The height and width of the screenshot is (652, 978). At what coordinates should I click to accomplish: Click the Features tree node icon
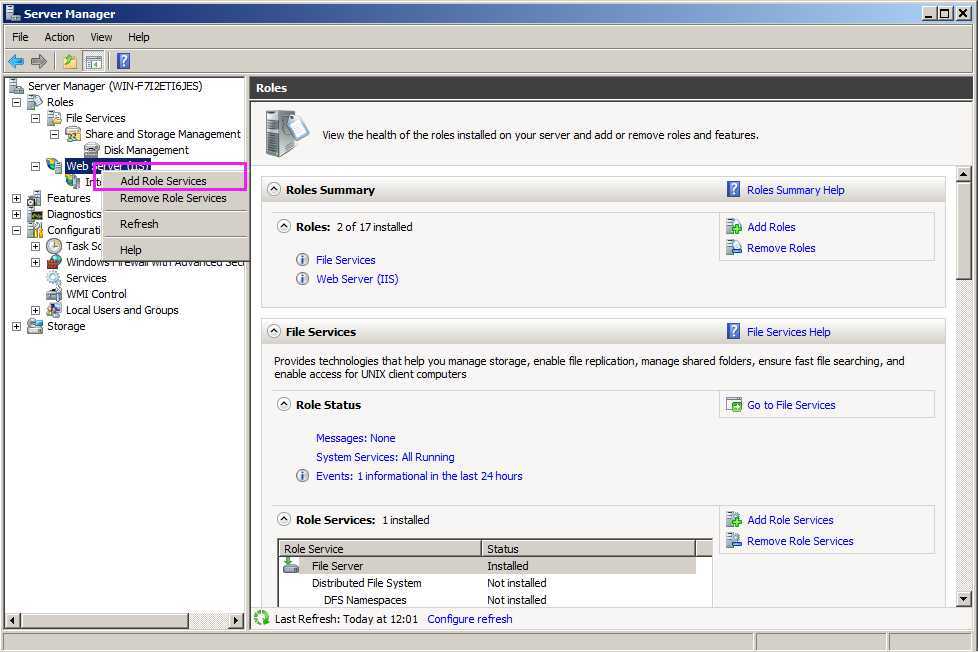click(x=35, y=198)
